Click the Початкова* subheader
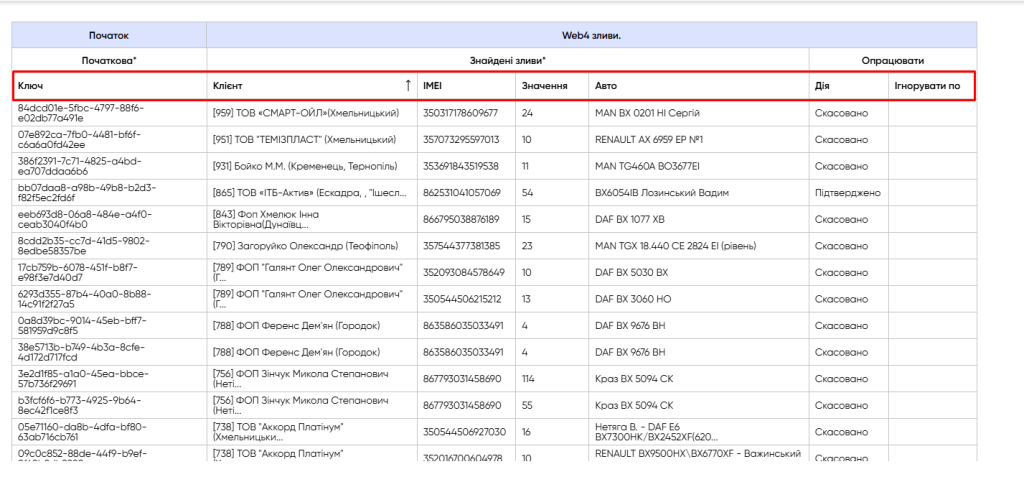This screenshot has width=1024, height=482. click(x=109, y=60)
